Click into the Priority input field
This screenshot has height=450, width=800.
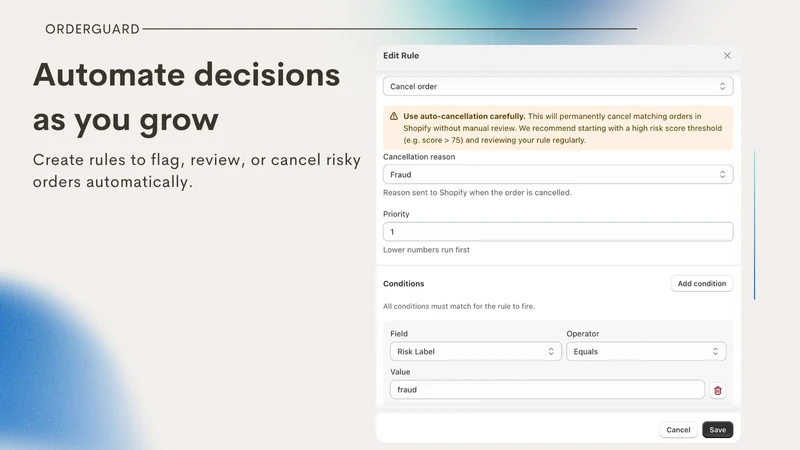pyautogui.click(x=558, y=232)
